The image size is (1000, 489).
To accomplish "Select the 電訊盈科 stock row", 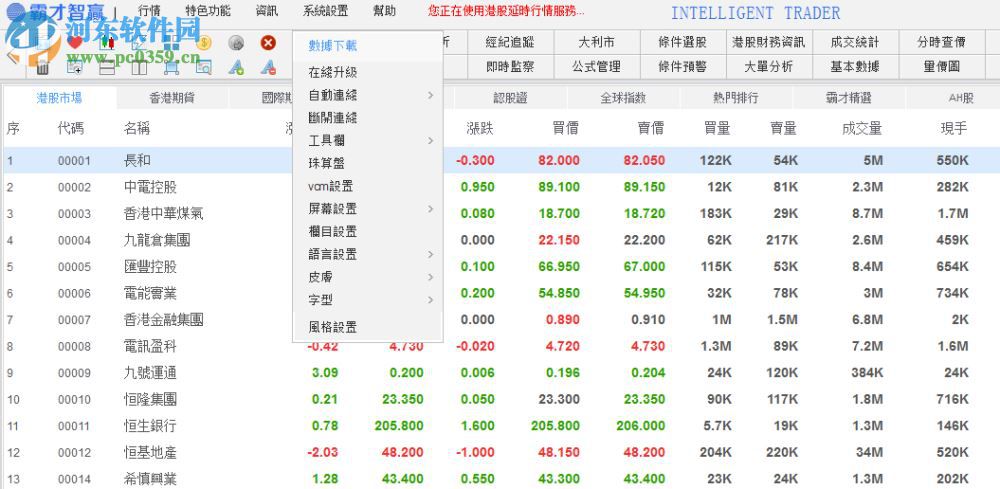I will [x=500, y=346].
